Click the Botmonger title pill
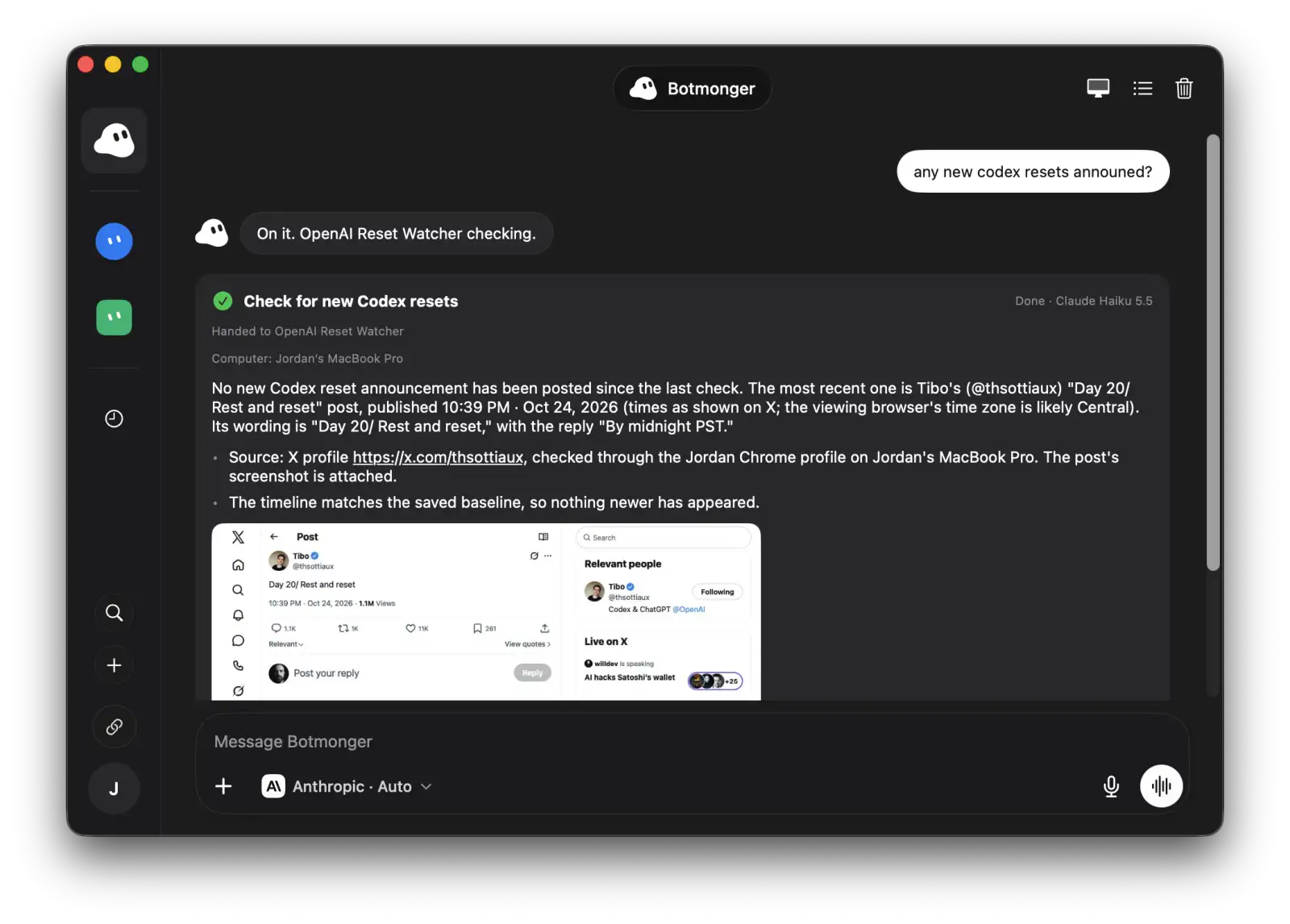Image resolution: width=1290 pixels, height=924 pixels. [x=693, y=89]
